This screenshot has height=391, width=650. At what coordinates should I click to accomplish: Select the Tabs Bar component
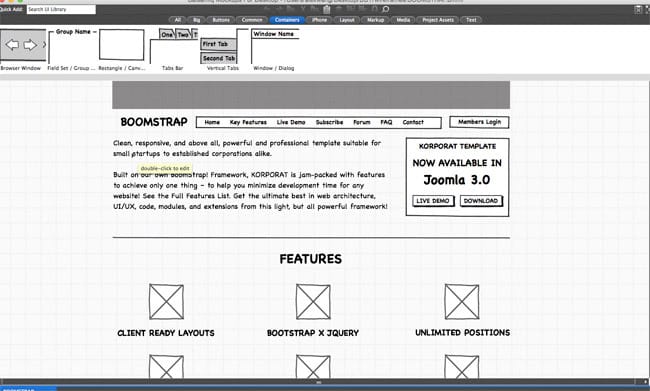click(174, 46)
